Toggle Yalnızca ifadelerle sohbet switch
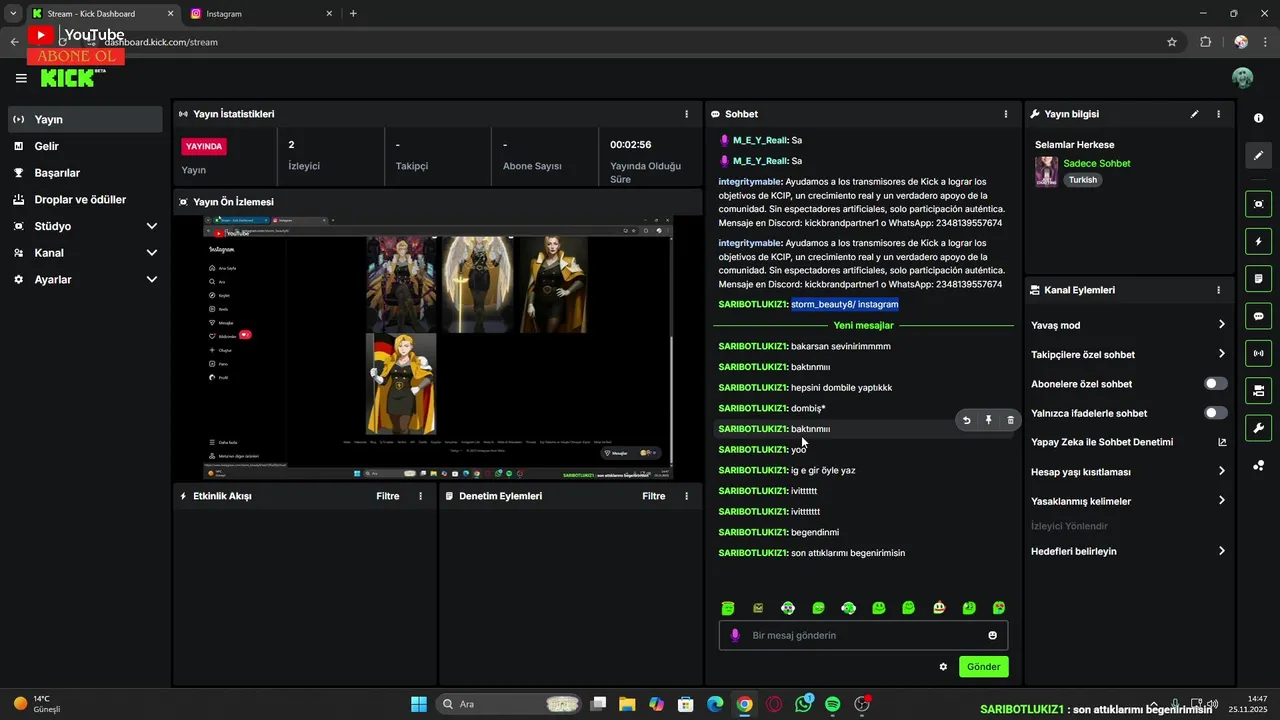This screenshot has width=1280, height=720. 1215,413
